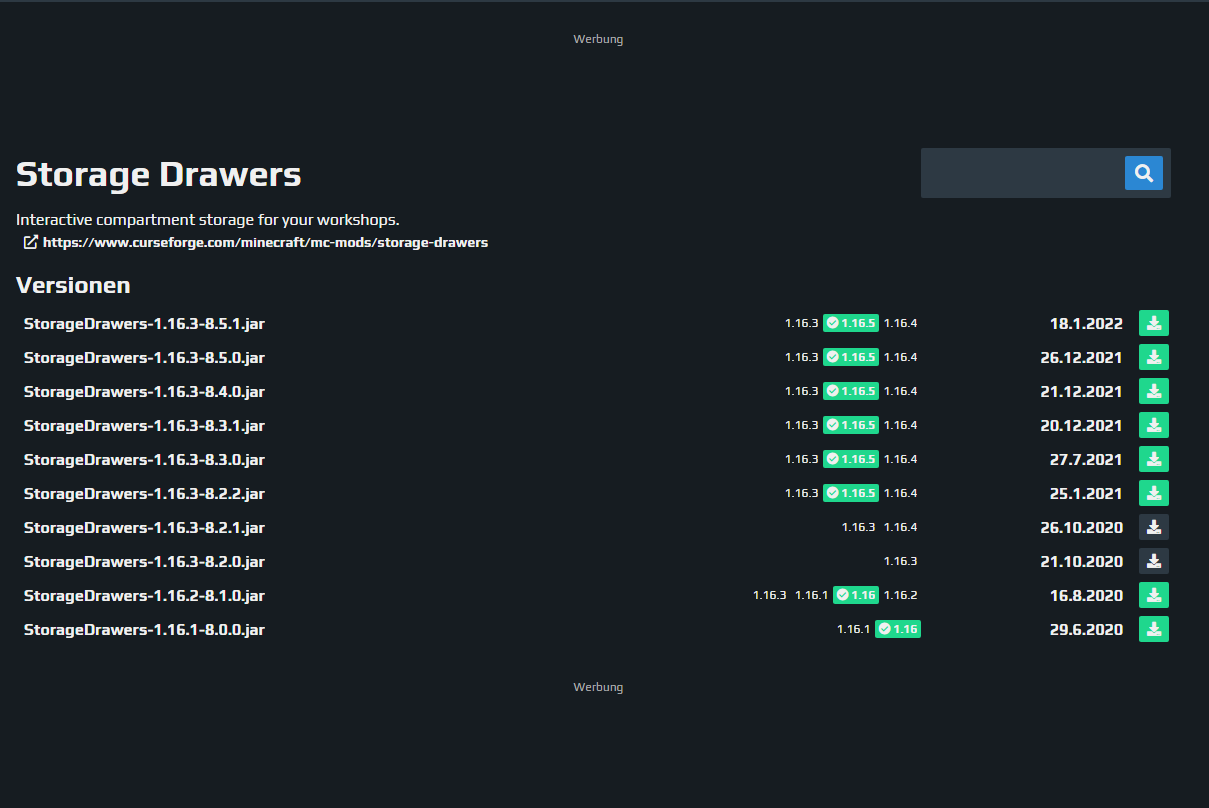The image size is (1209, 808).
Task: Click the green 1.16.5 badge in 8.5.1 row
Action: [x=851, y=323]
